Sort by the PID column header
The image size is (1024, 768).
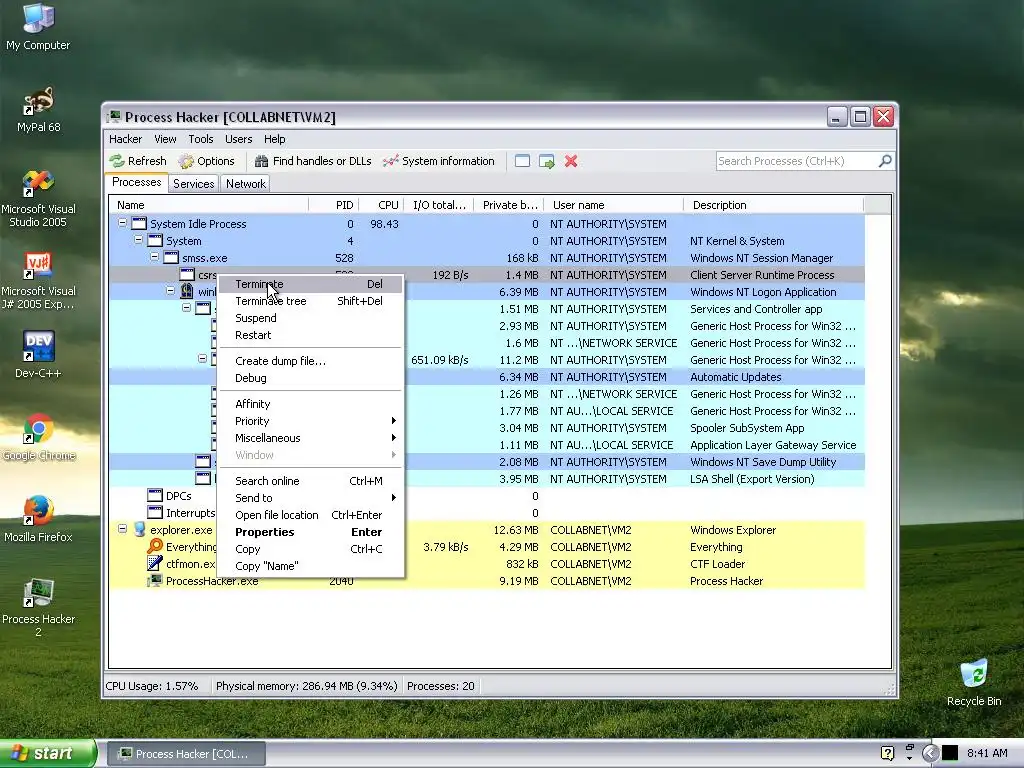pyautogui.click(x=334, y=205)
